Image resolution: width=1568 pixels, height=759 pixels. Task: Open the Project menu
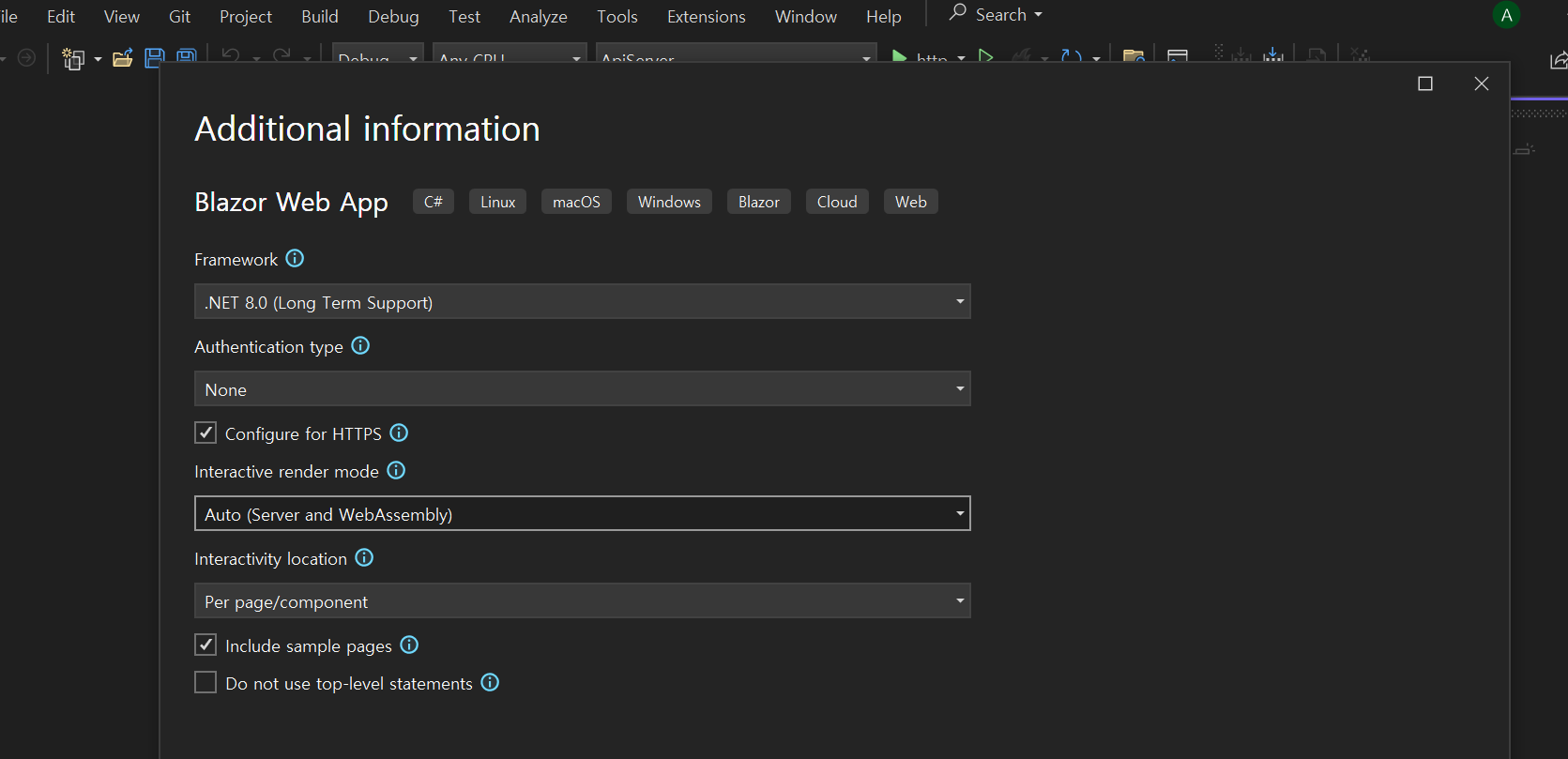[x=246, y=17]
